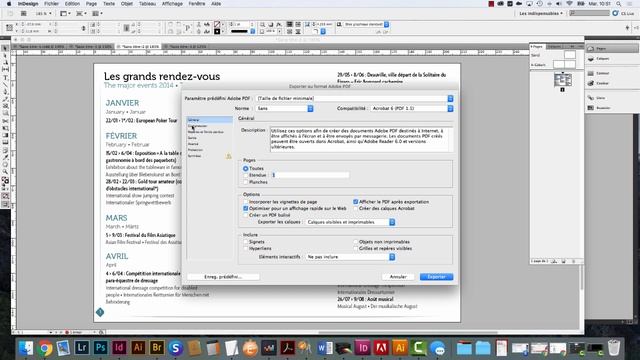
Task: Open Finder from the Dock
Action: coord(26,348)
